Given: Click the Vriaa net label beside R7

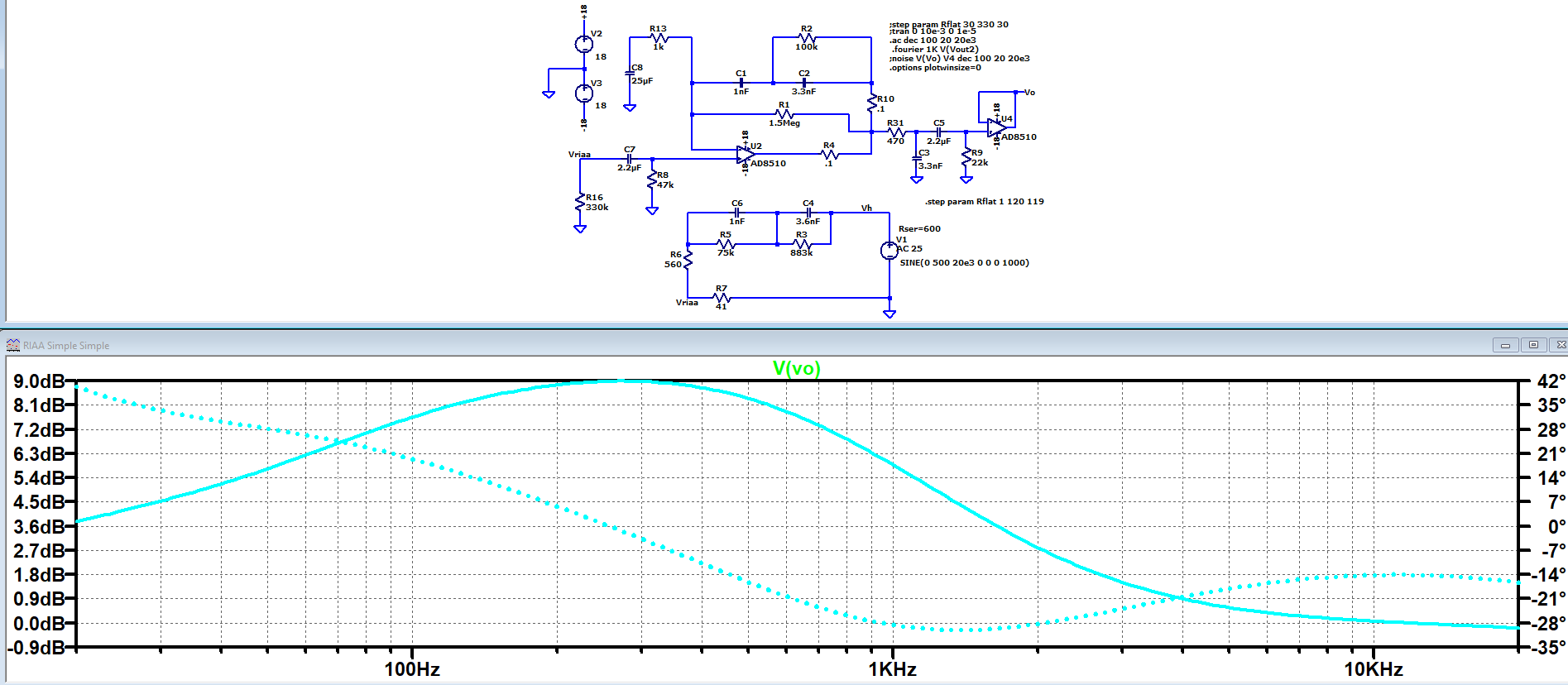Looking at the screenshot, I should 687,302.
